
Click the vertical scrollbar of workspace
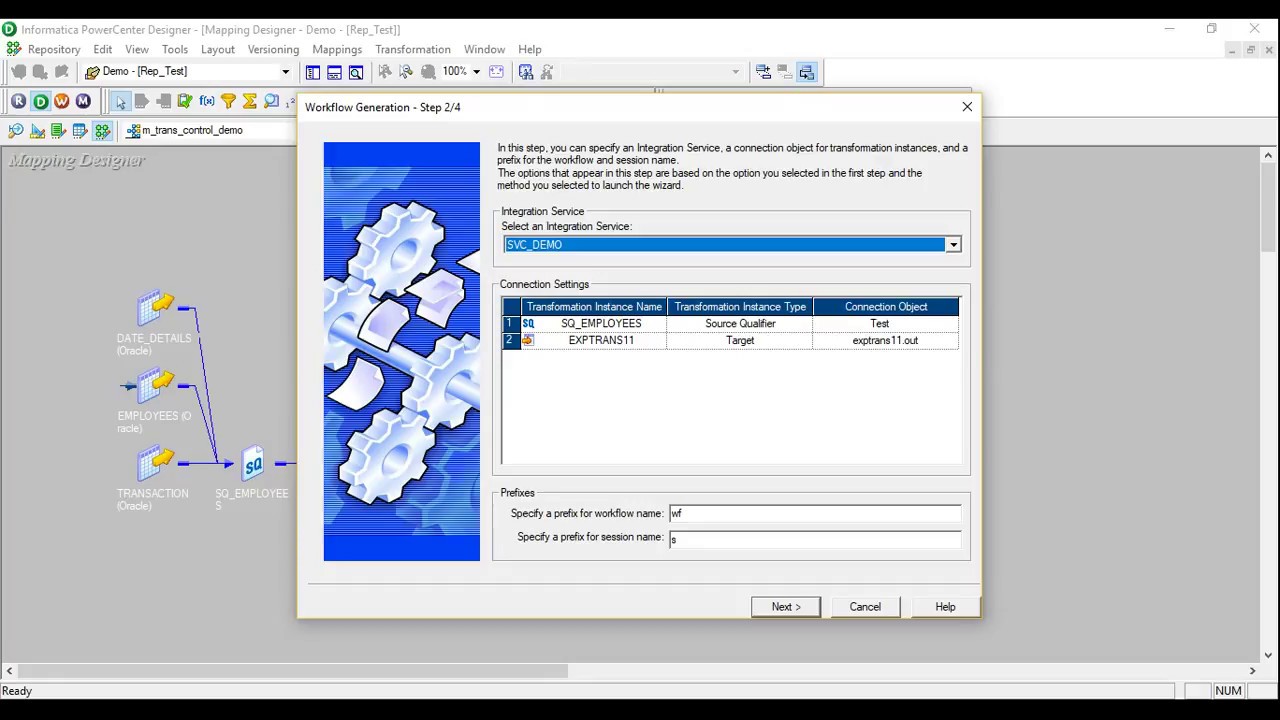coord(1268,210)
